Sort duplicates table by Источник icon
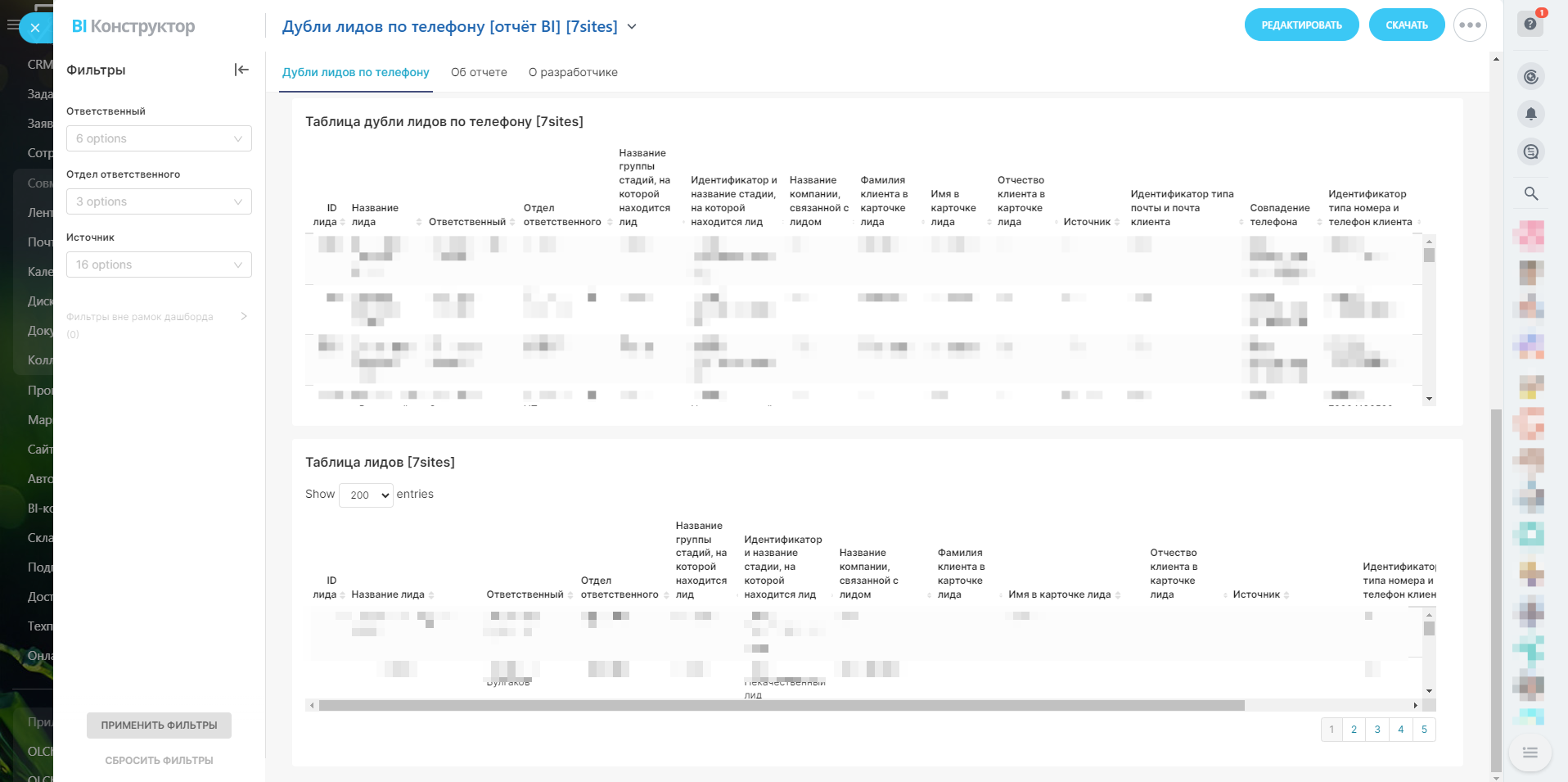The height and width of the screenshot is (782, 1568). click(1117, 222)
